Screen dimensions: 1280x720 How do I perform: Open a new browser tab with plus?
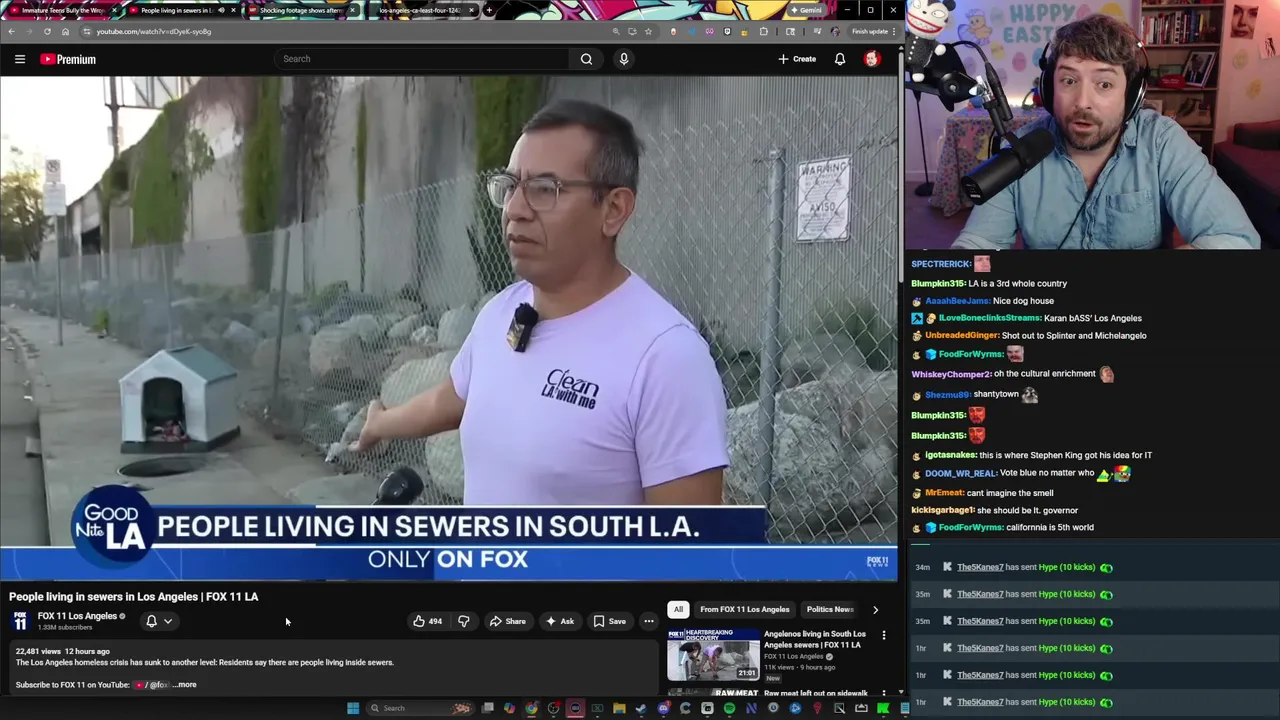[488, 10]
